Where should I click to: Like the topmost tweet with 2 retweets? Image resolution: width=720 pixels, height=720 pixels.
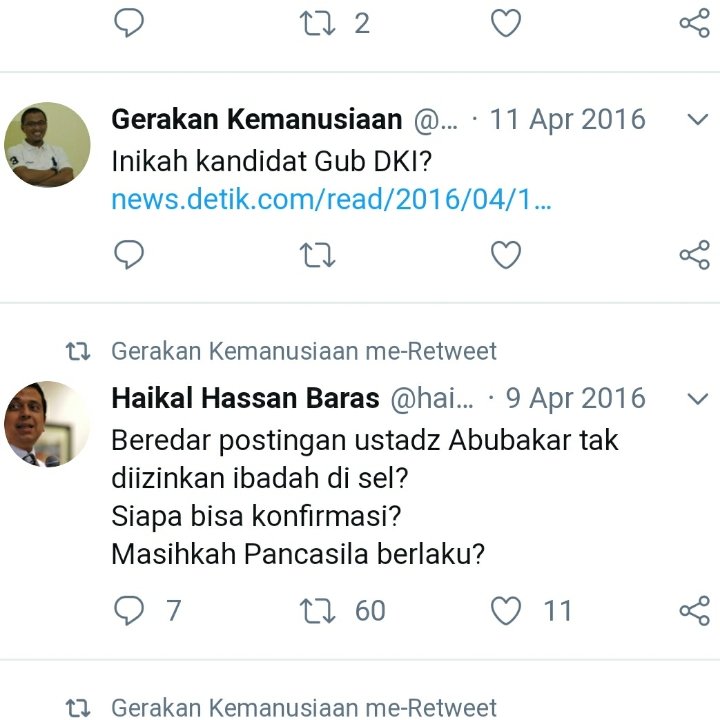[x=506, y=23]
